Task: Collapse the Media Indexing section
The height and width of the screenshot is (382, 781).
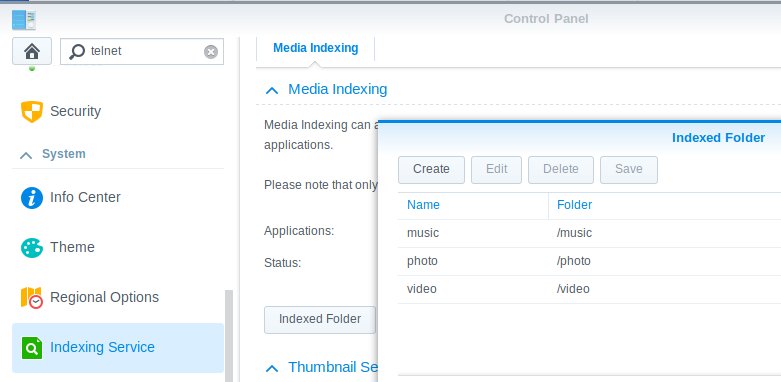Action: pyautogui.click(x=272, y=90)
